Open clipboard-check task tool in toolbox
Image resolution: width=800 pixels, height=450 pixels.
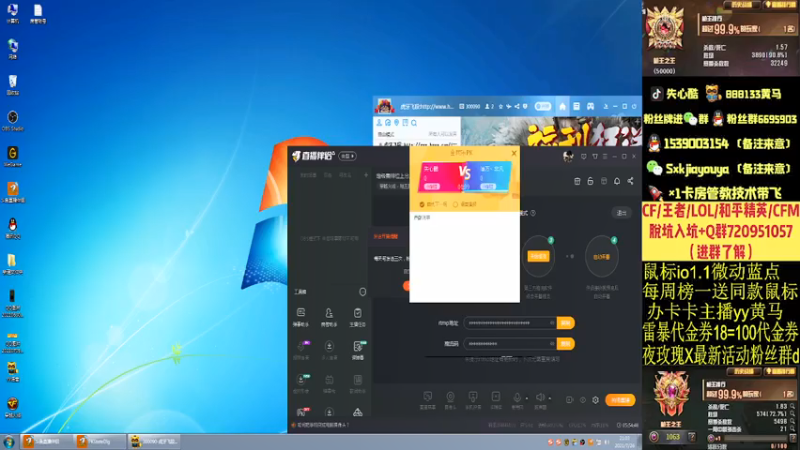pos(358,316)
